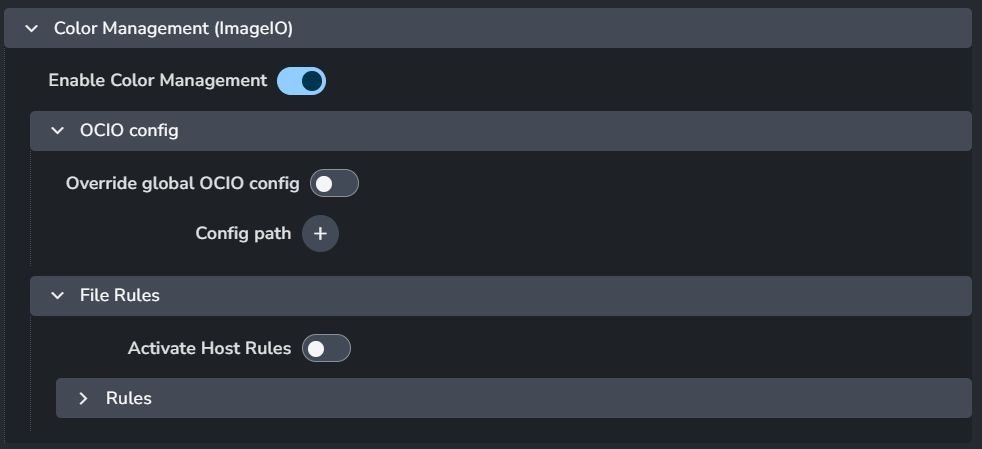Image resolution: width=982 pixels, height=449 pixels.
Task: Click the Rules section chevron arrow
Action: click(83, 398)
